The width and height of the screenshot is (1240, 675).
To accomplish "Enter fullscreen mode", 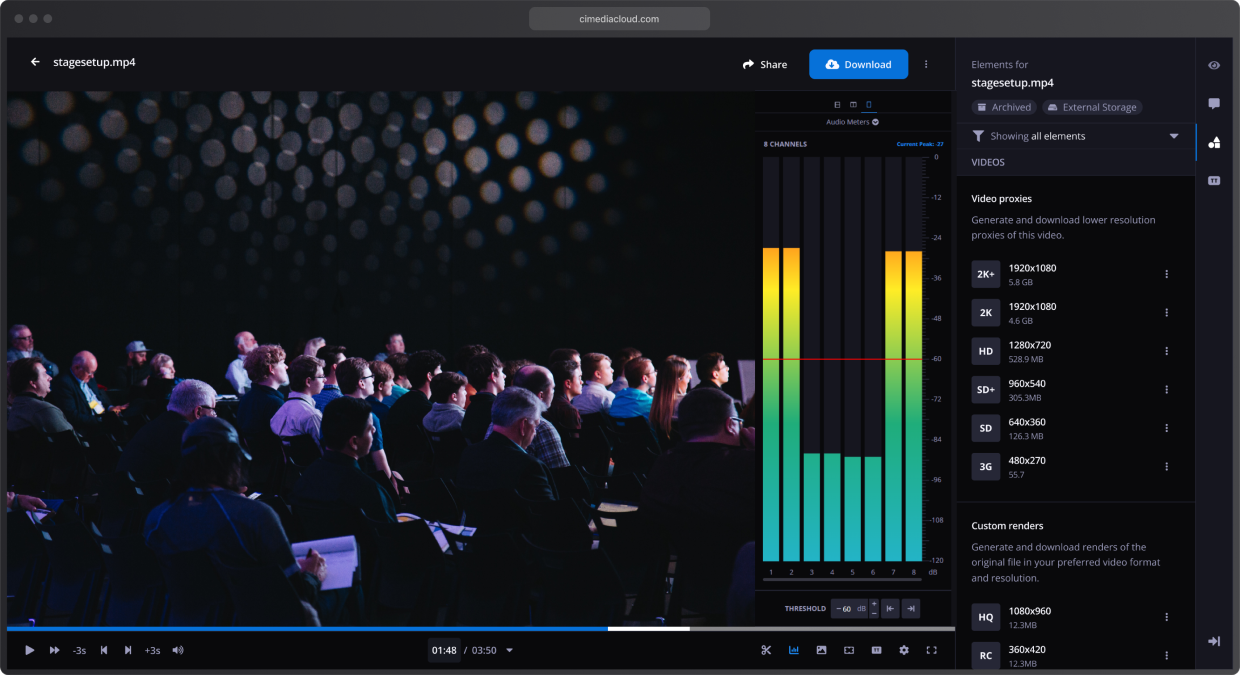I will coord(931,650).
